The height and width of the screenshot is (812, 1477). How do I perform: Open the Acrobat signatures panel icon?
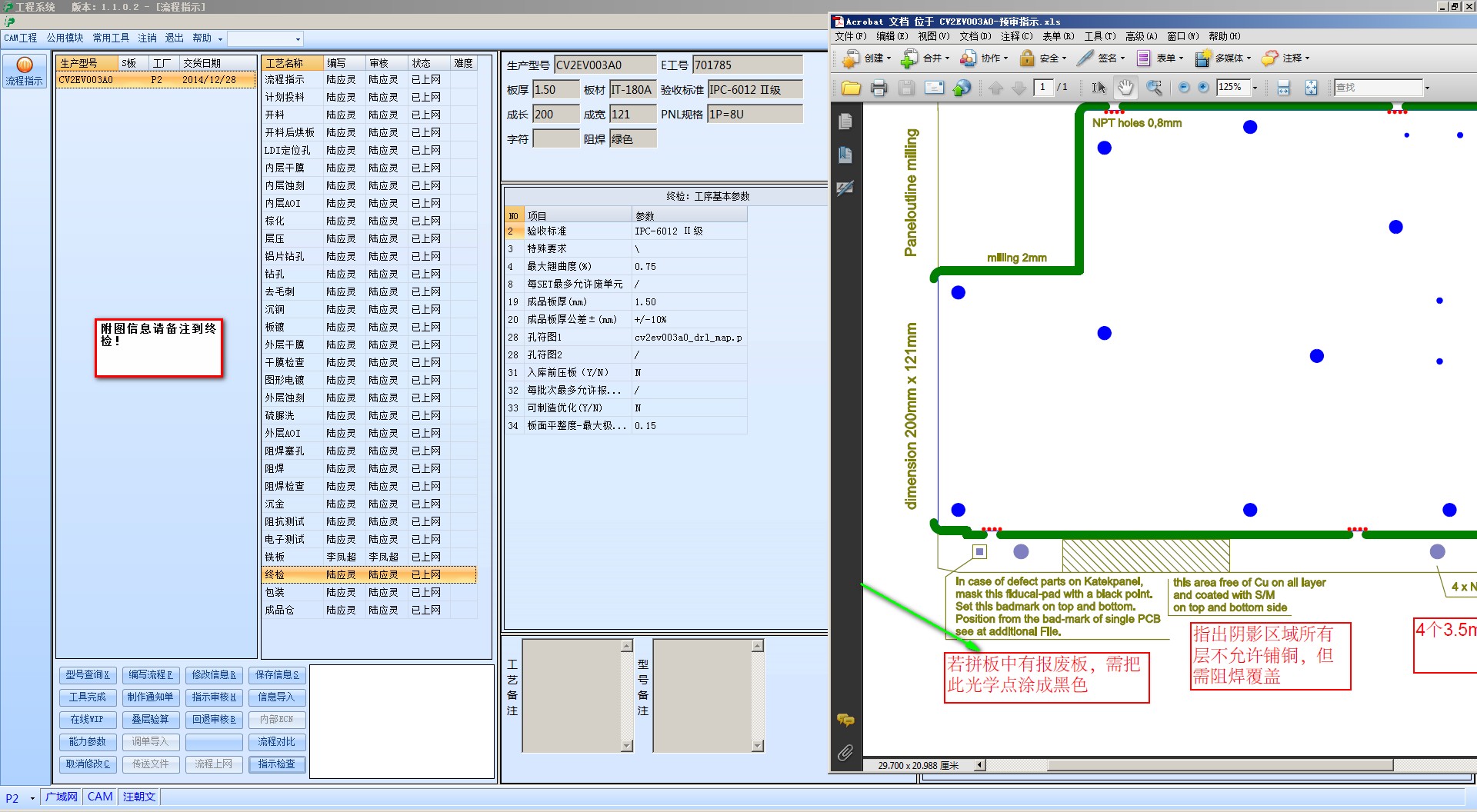click(x=845, y=188)
